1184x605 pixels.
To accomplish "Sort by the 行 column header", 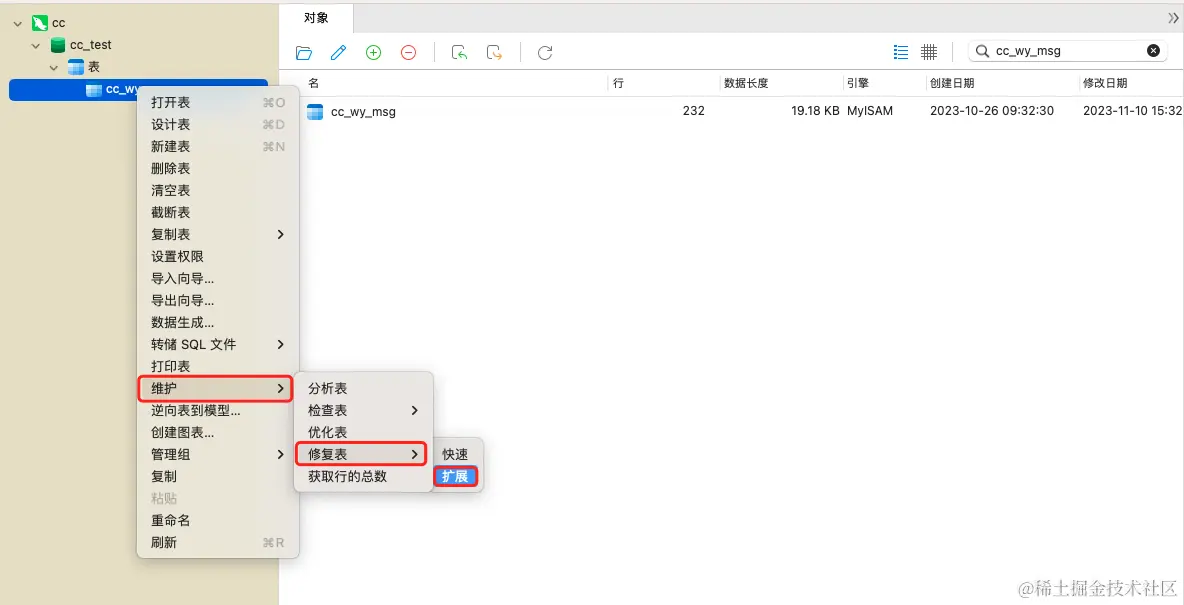I will (664, 83).
